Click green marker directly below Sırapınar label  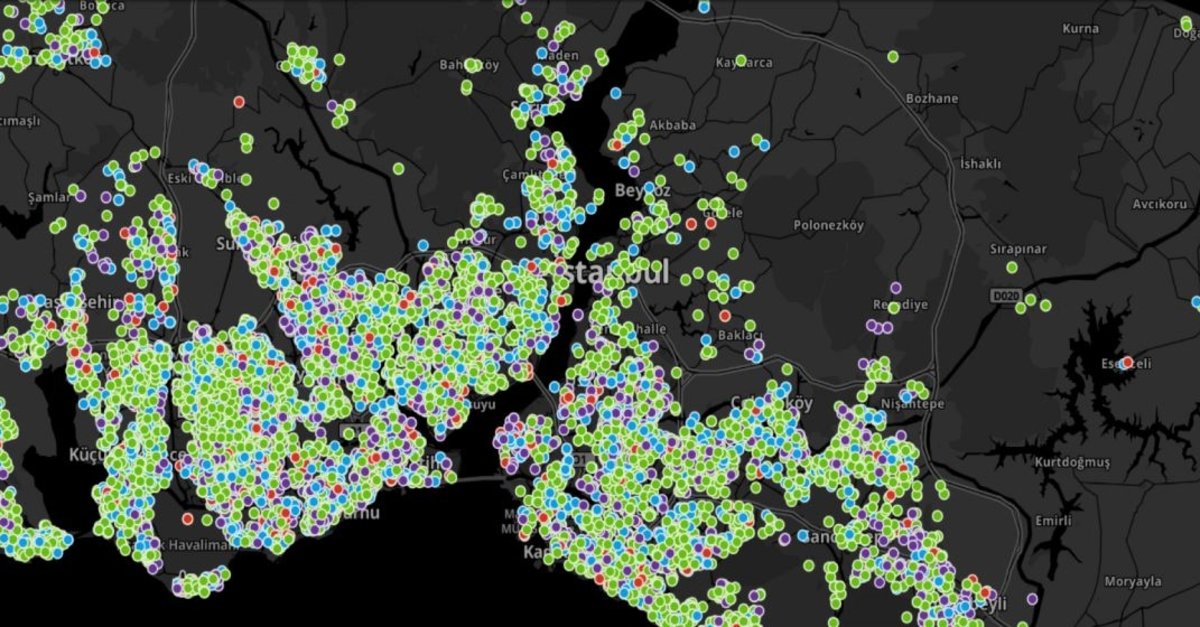[x=1012, y=267]
